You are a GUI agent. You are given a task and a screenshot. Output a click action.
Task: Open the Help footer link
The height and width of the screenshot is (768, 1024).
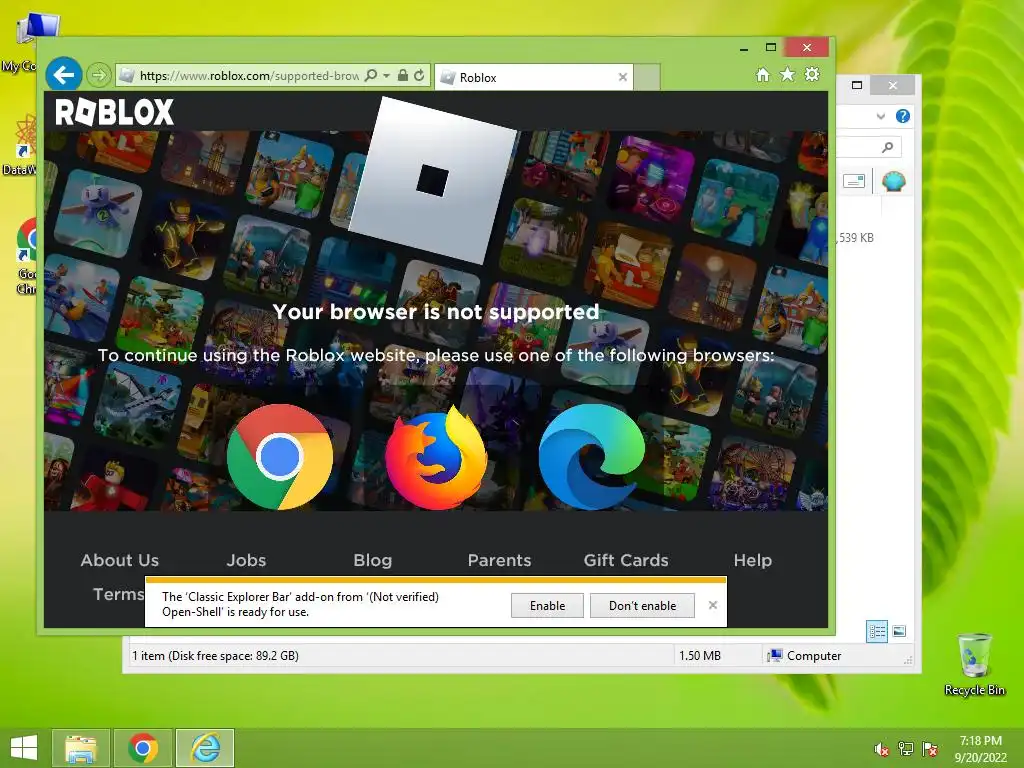coord(752,560)
